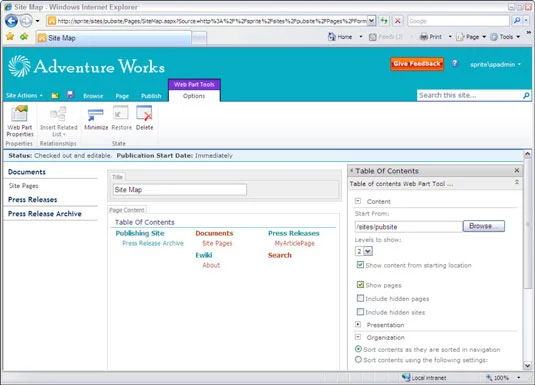Toggle Show content from starting location
Screen dimensions: 535x385
pos(360,265)
